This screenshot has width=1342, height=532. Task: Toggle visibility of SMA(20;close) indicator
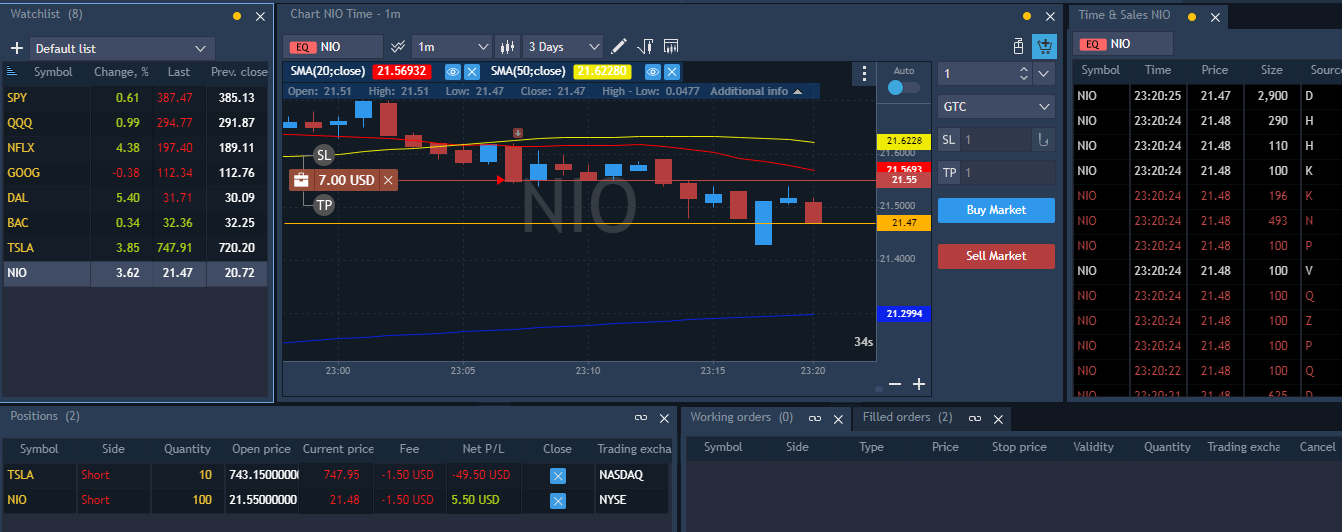coord(453,72)
